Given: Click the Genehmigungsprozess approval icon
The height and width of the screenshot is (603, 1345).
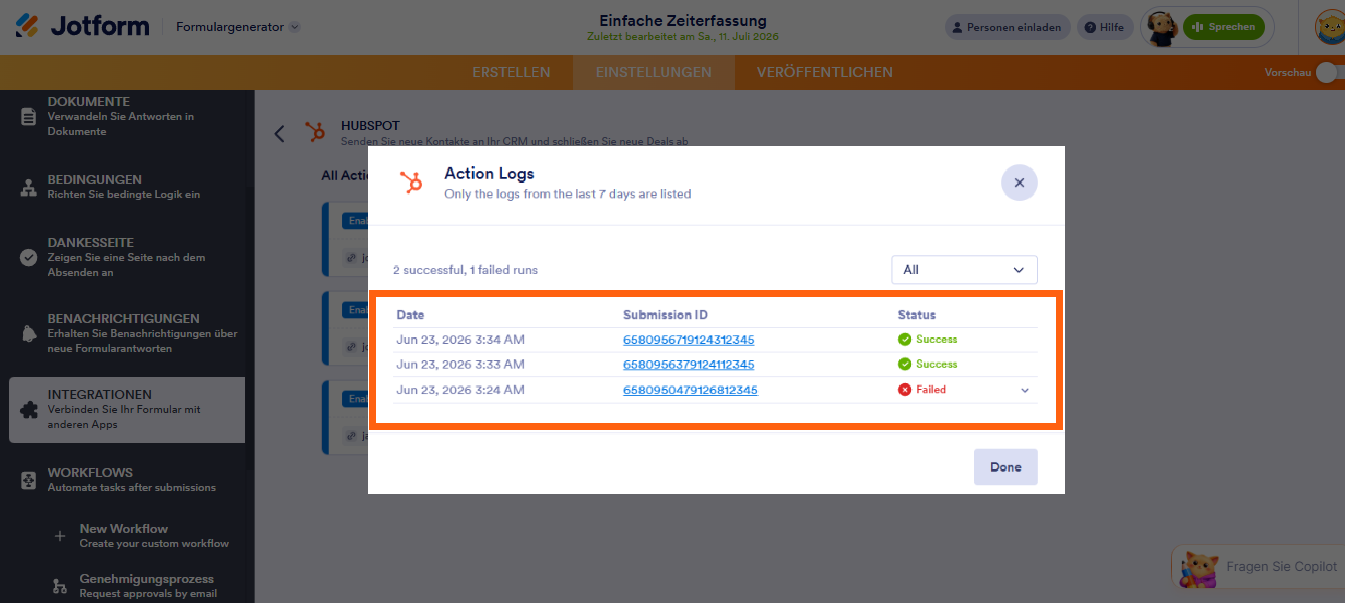Looking at the screenshot, I should pyautogui.click(x=58, y=585).
